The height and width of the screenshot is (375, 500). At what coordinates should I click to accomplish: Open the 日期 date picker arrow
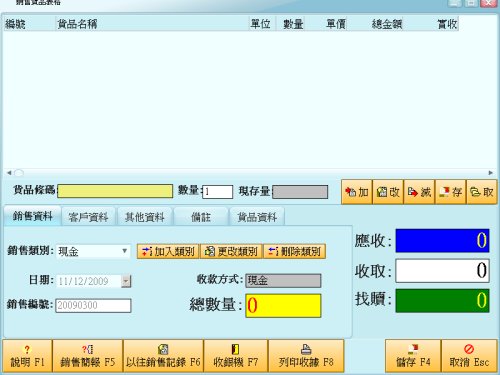pos(126,281)
